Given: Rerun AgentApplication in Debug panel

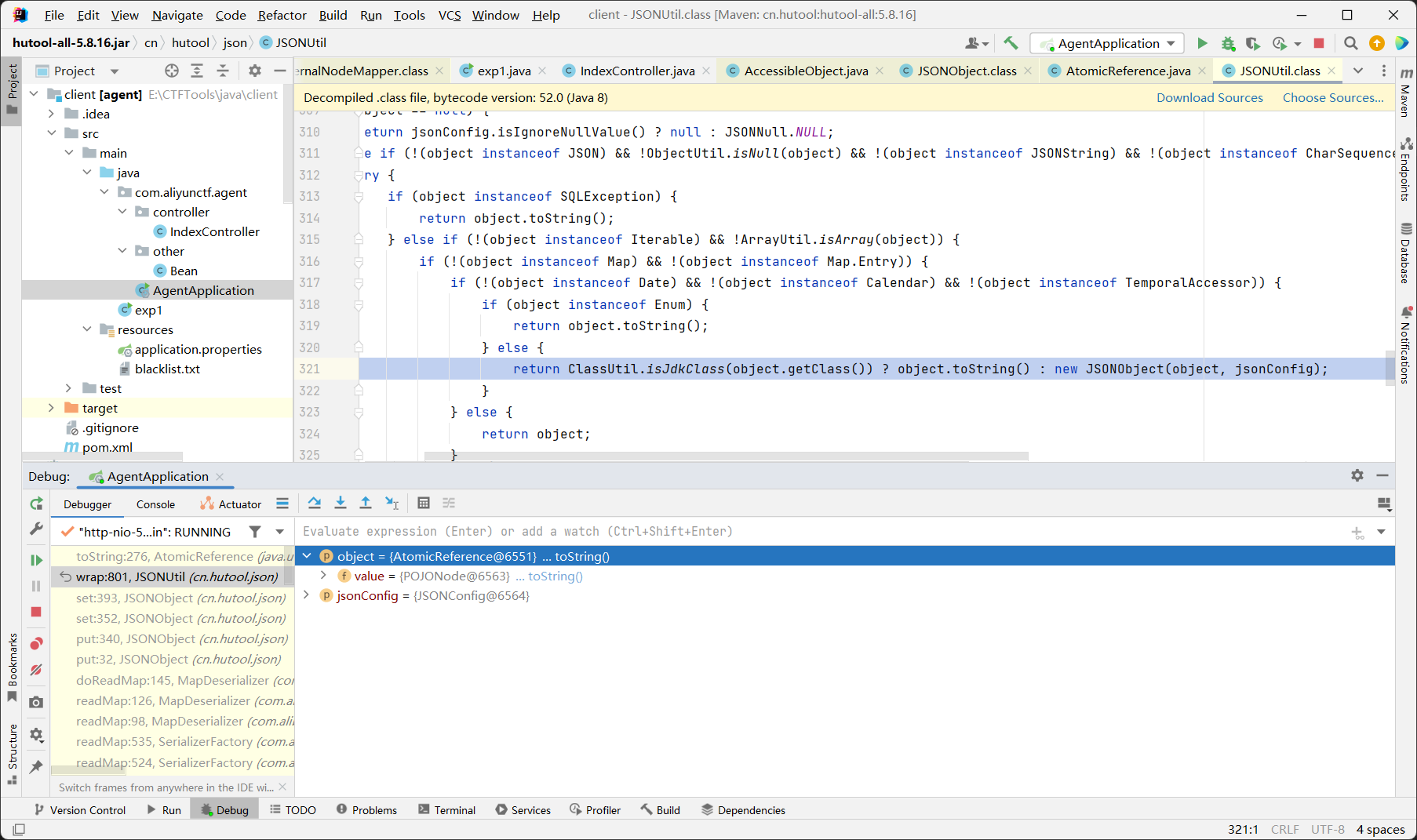Looking at the screenshot, I should tap(36, 504).
